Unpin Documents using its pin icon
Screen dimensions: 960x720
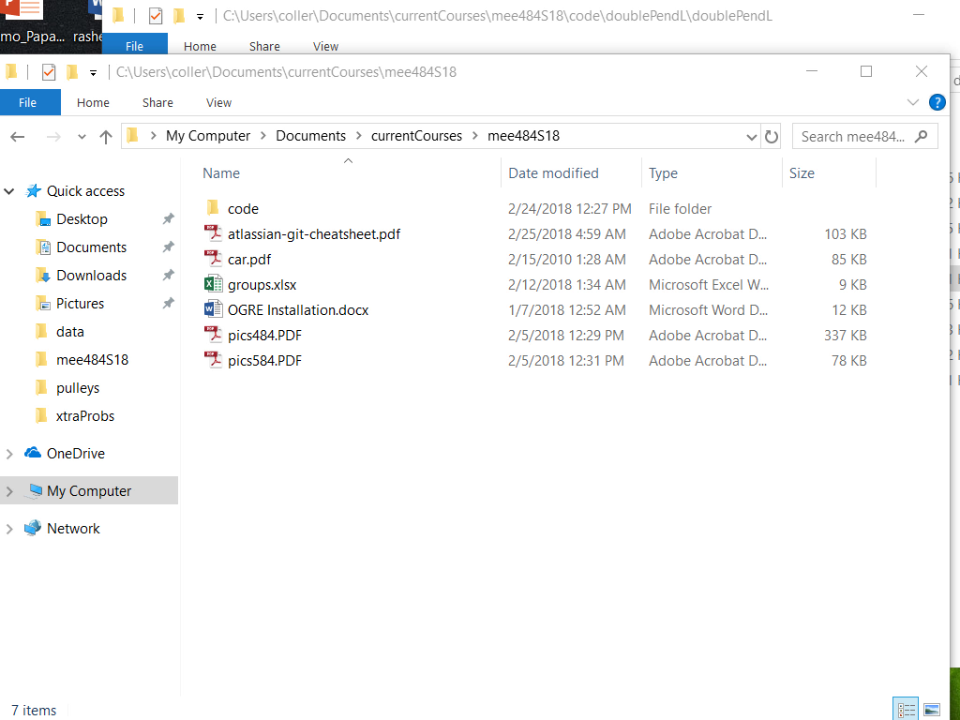pyautogui.click(x=168, y=247)
